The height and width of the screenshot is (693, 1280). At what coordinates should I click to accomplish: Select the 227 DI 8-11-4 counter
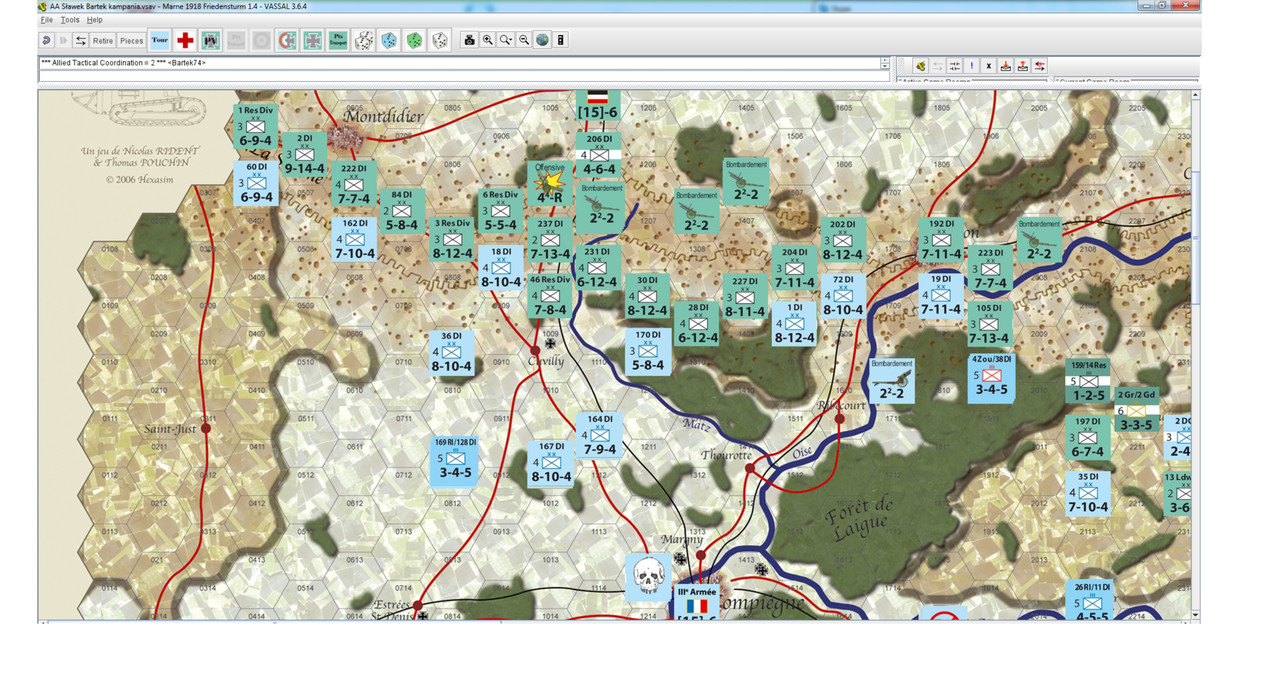tap(745, 297)
